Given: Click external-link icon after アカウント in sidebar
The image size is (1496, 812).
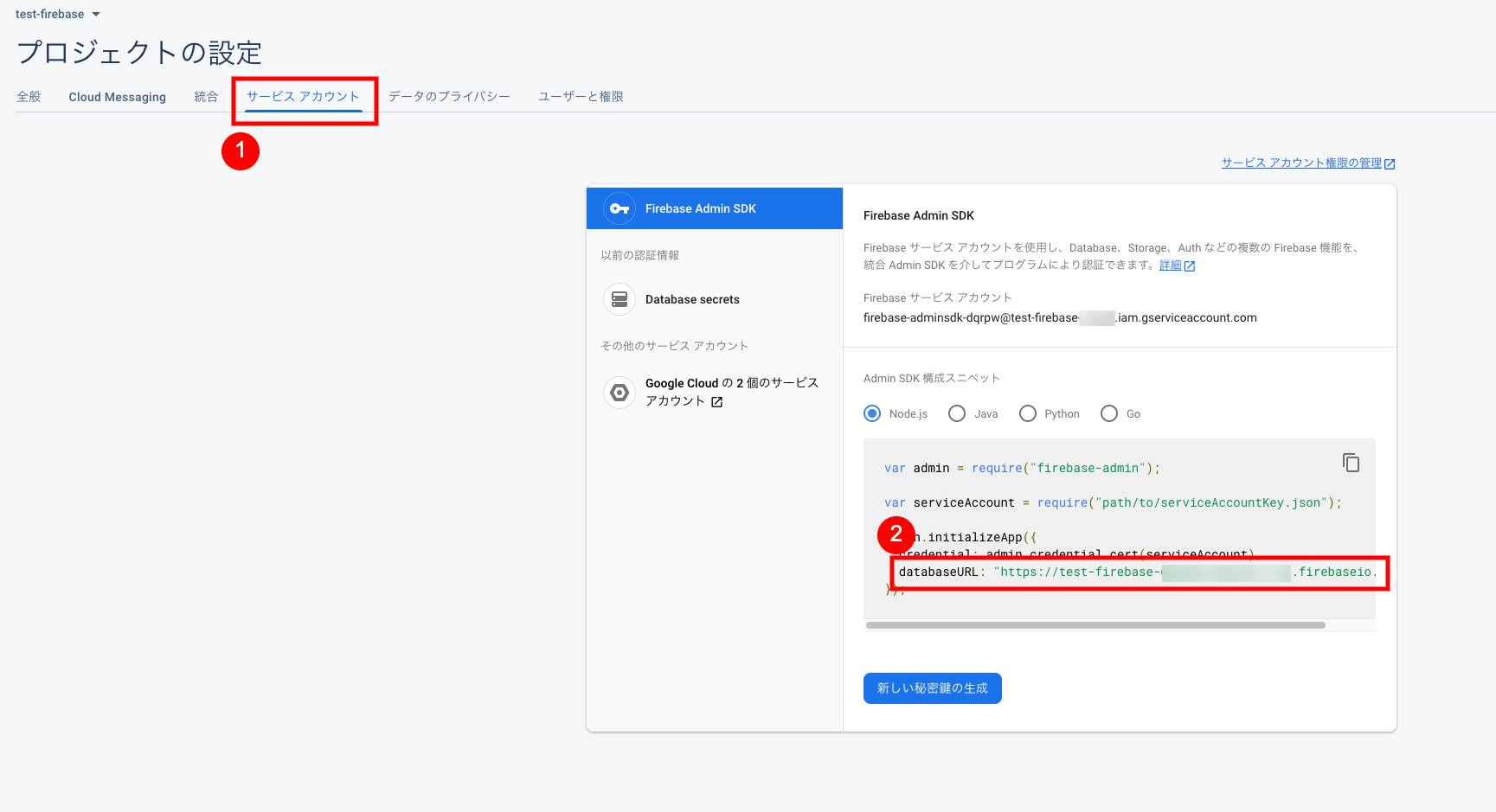Looking at the screenshot, I should [x=716, y=402].
